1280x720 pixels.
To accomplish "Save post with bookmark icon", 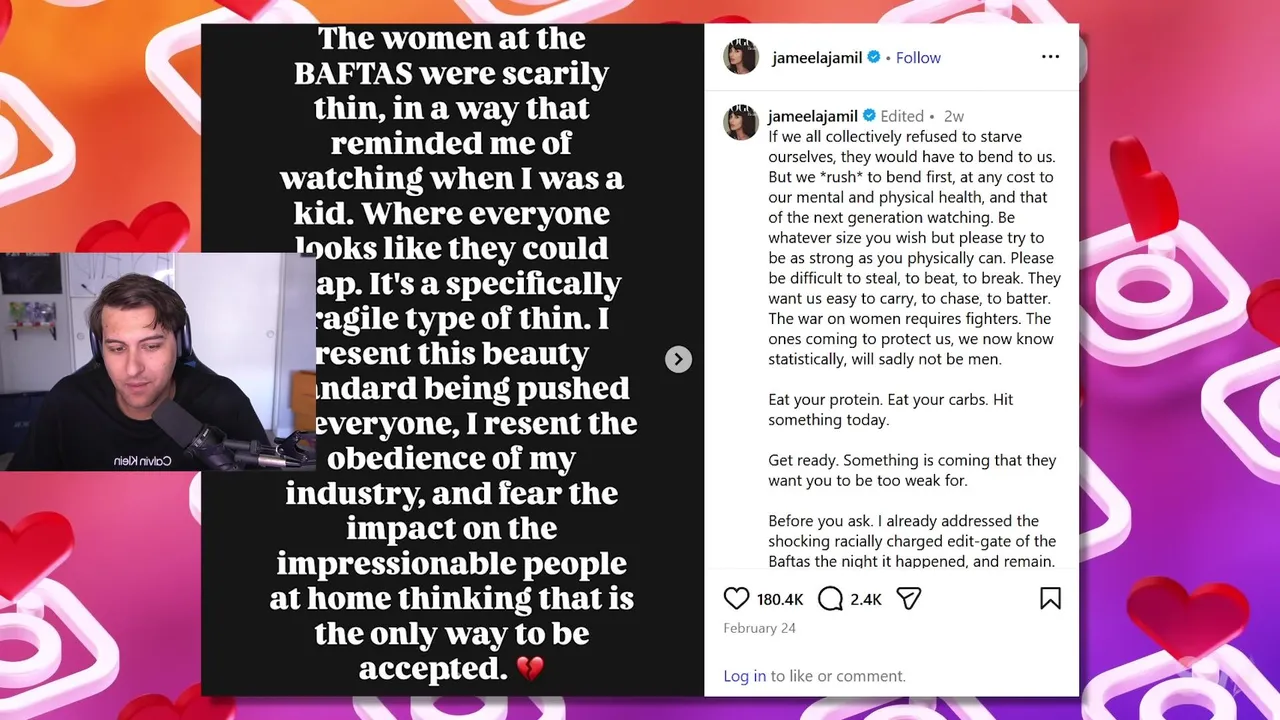I will coord(1050,599).
